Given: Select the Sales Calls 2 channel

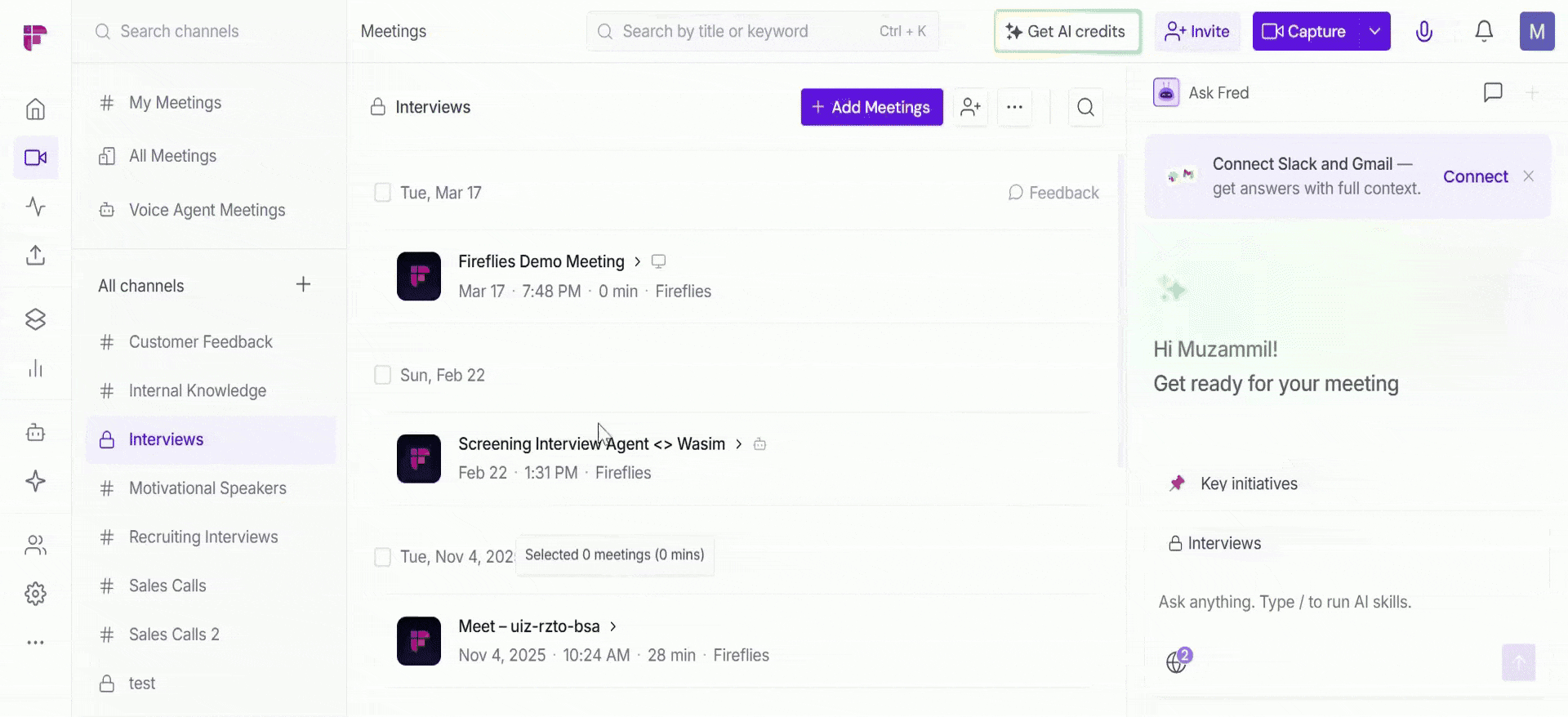Looking at the screenshot, I should tap(211, 635).
